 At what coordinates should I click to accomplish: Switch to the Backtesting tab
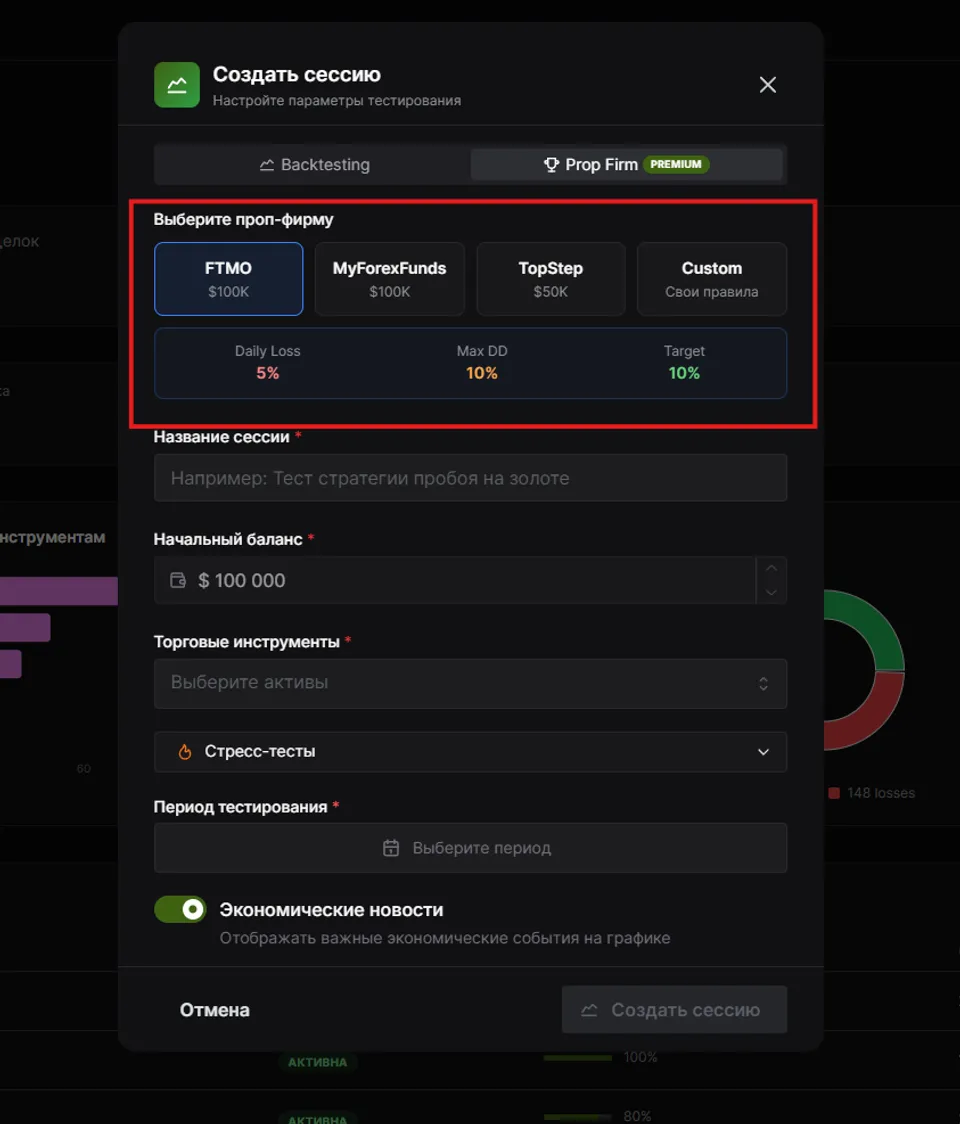click(313, 165)
